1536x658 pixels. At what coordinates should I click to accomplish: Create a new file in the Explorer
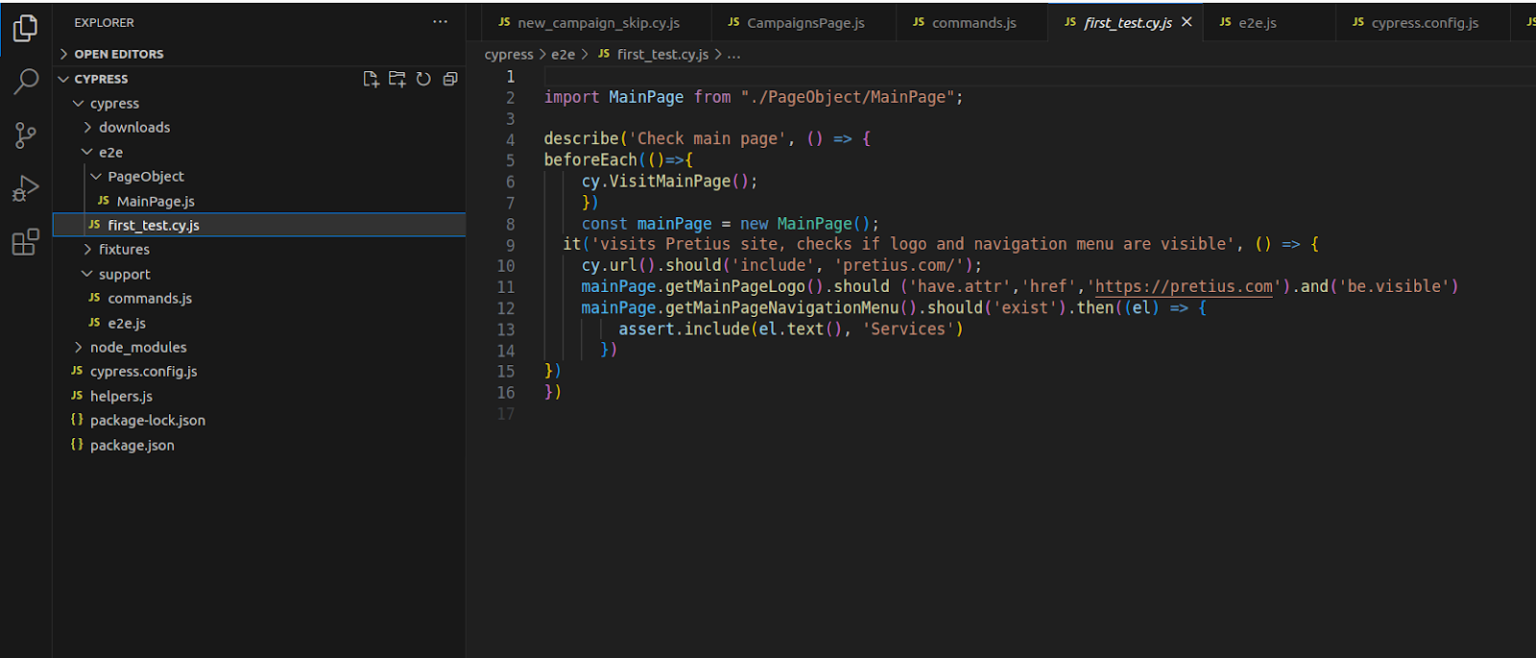371,78
